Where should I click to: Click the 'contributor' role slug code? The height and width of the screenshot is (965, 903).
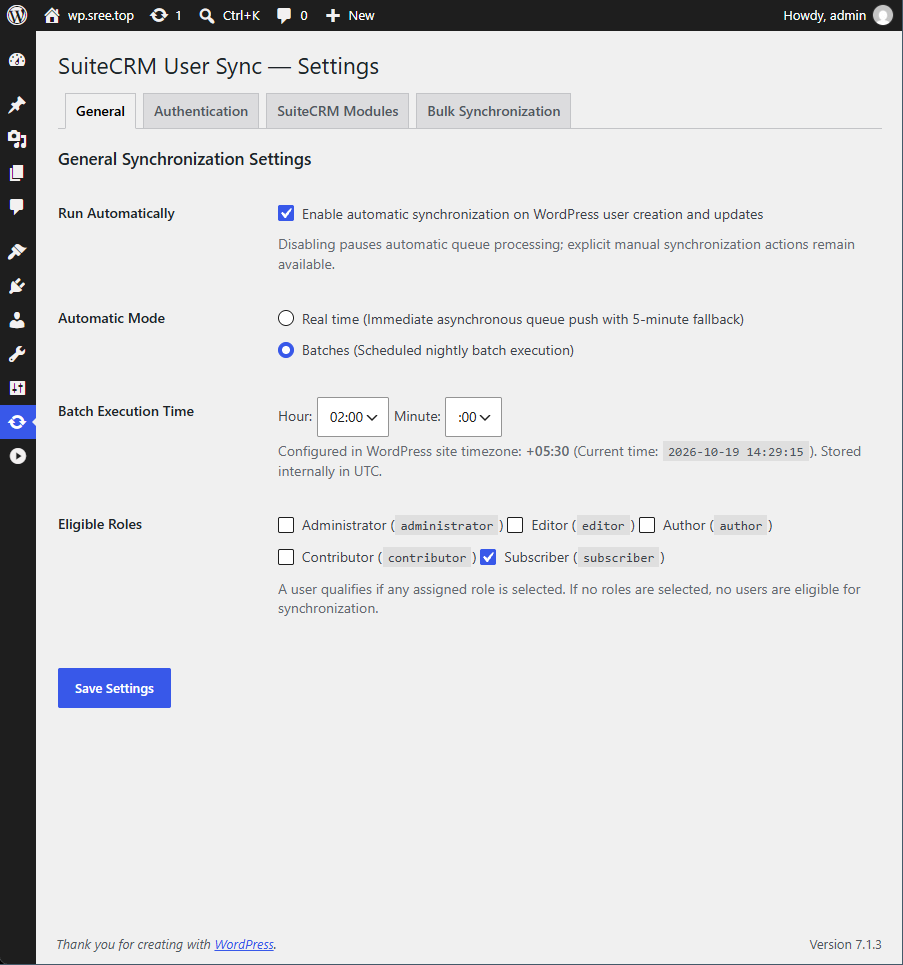pos(427,558)
